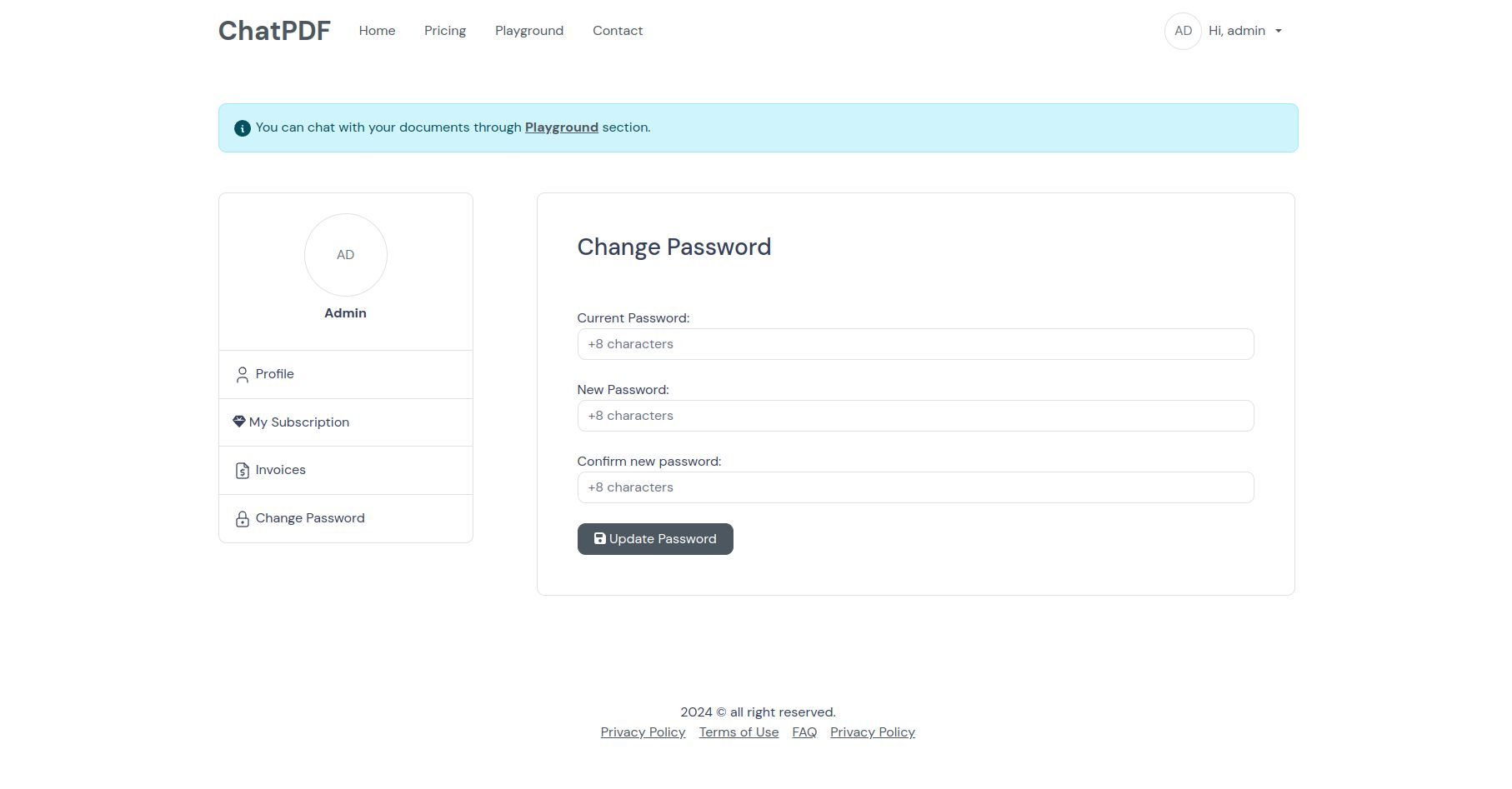Select Invoices in the account sidebar

click(345, 470)
